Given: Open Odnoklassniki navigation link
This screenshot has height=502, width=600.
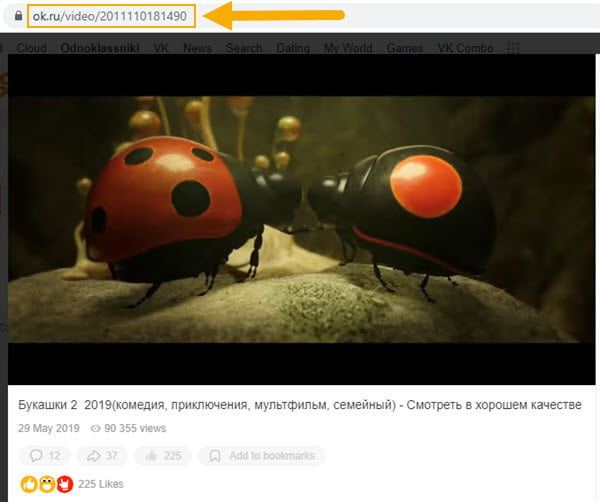Looking at the screenshot, I should (x=100, y=48).
